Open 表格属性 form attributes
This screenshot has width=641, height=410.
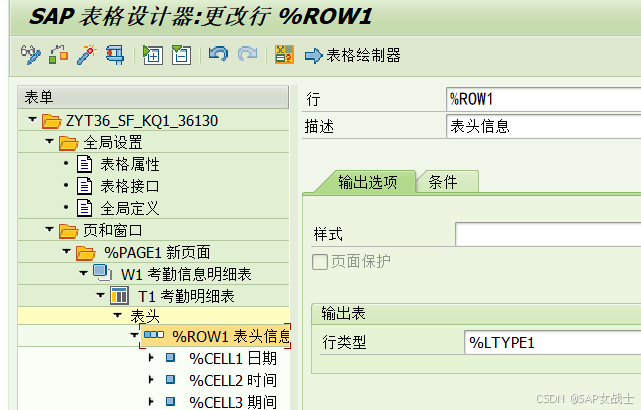[x=130, y=165]
